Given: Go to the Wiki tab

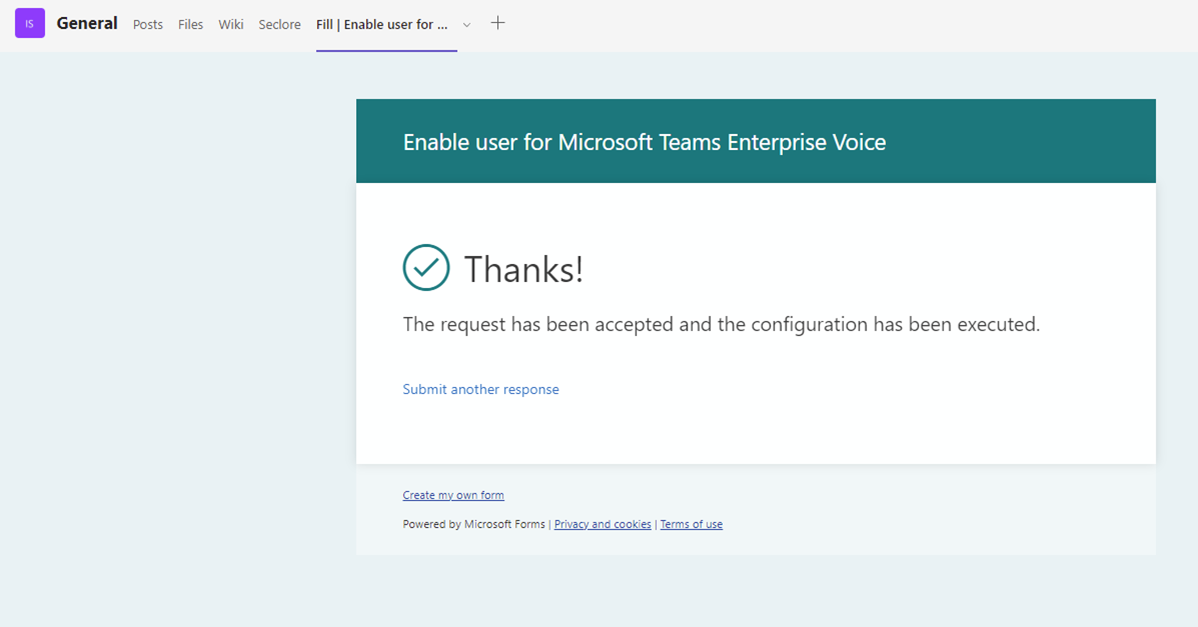Looking at the screenshot, I should pos(231,24).
